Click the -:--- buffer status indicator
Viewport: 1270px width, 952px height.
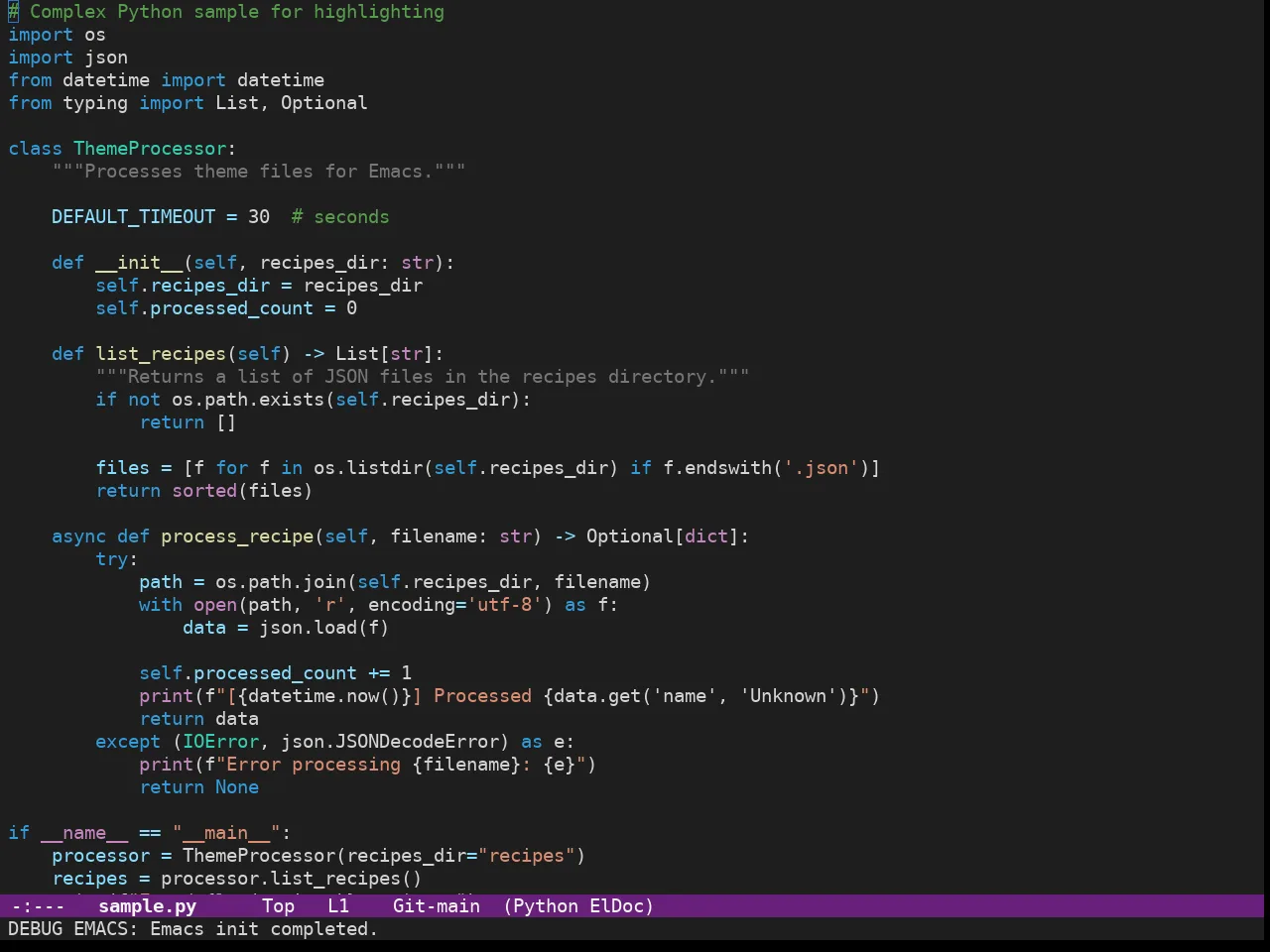tap(38, 905)
